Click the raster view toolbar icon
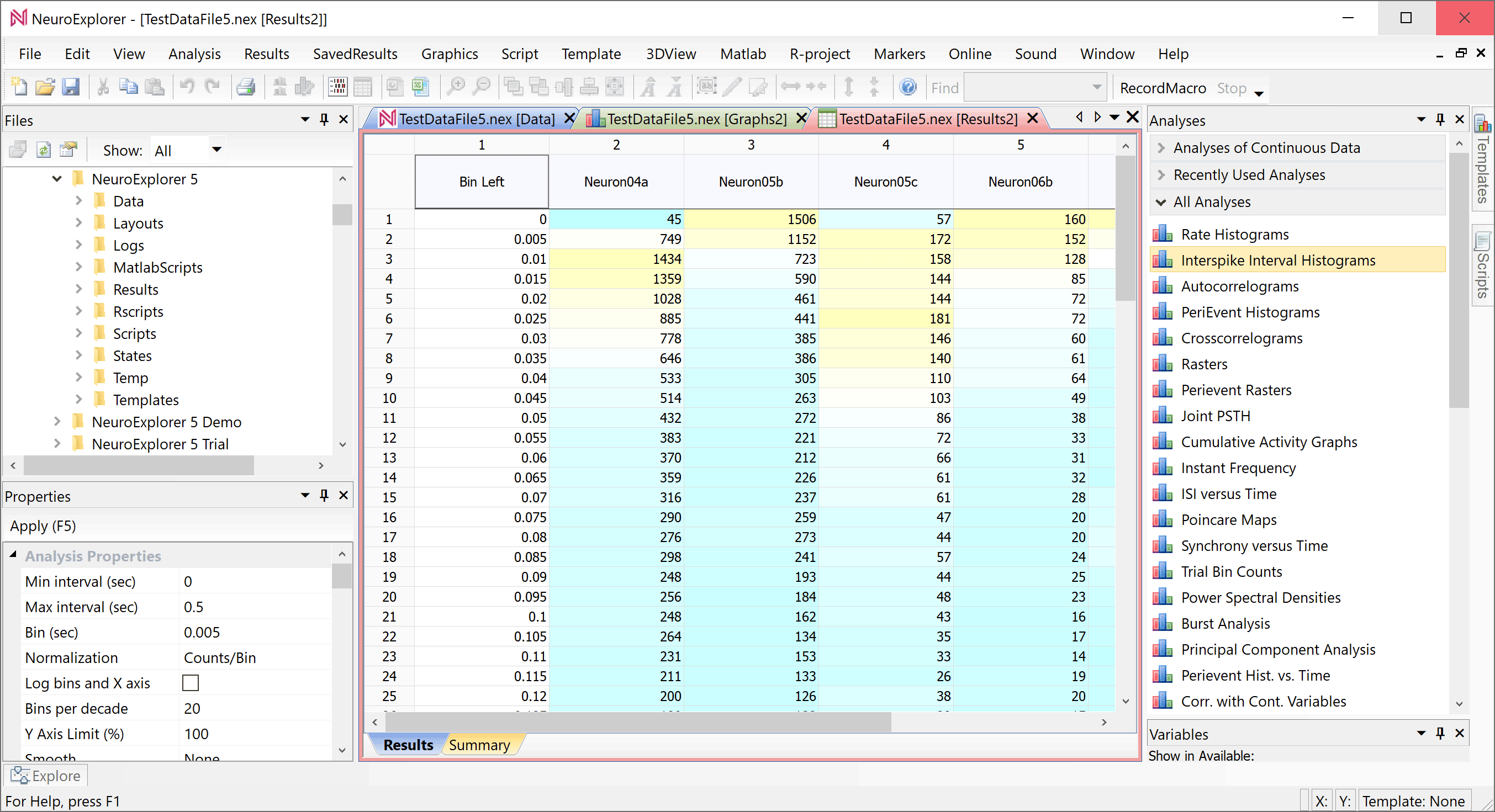Image resolution: width=1495 pixels, height=812 pixels. [337, 87]
